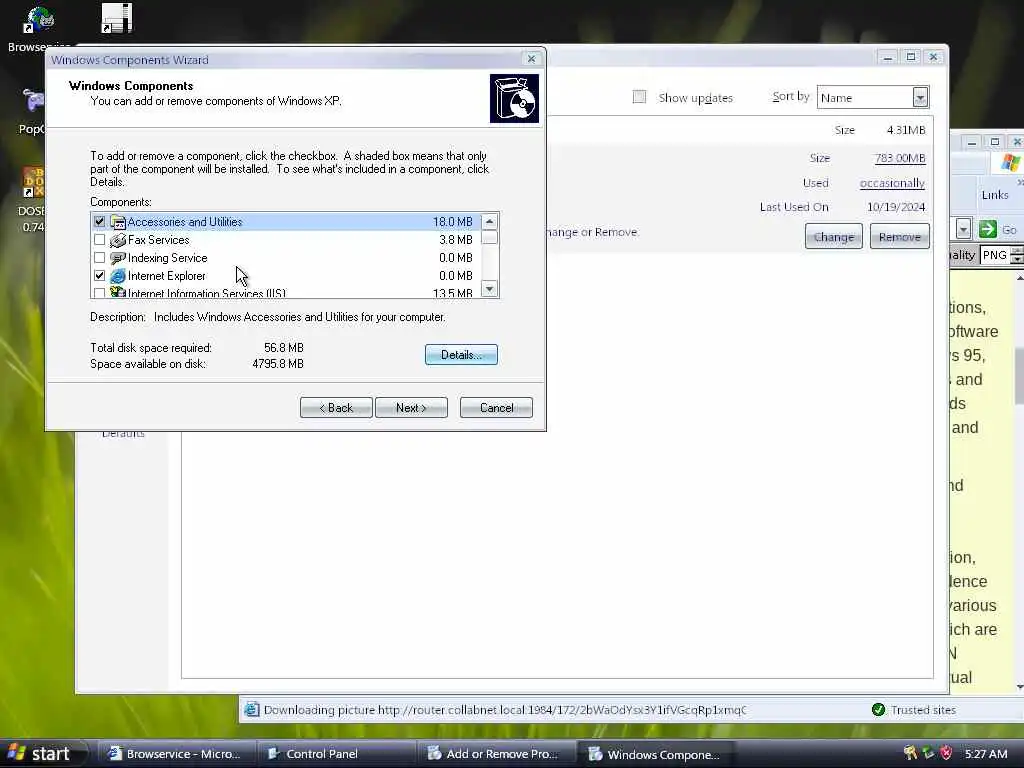Select the Indexing Service 0.0 MB size

pyautogui.click(x=456, y=258)
